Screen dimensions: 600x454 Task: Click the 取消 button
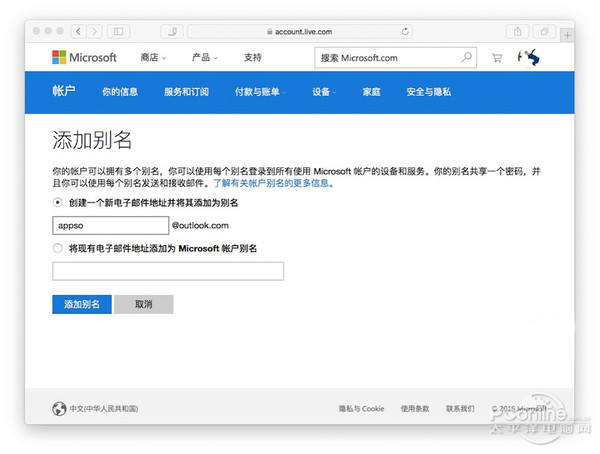tap(143, 304)
